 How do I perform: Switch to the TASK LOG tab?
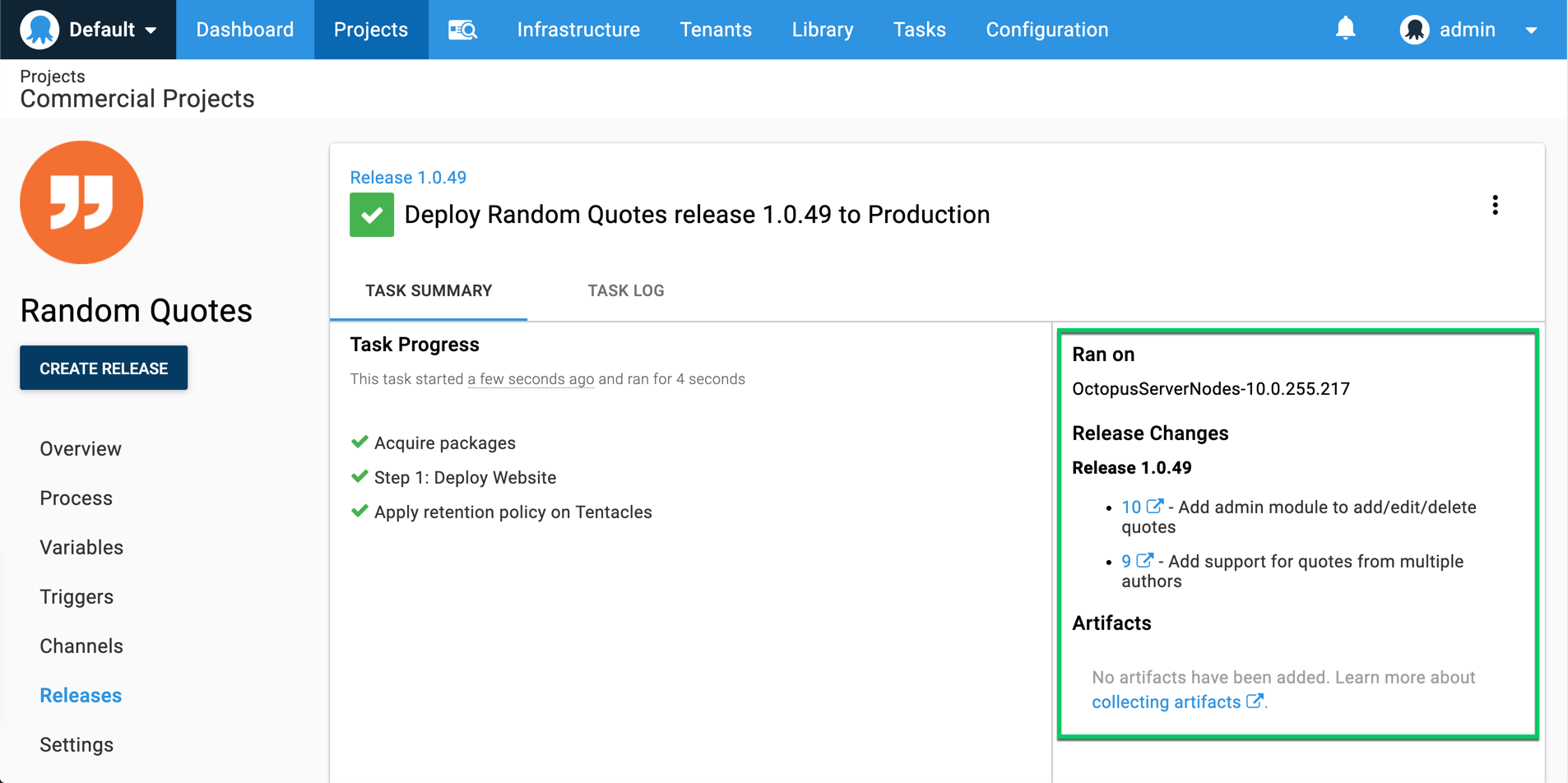(x=625, y=290)
